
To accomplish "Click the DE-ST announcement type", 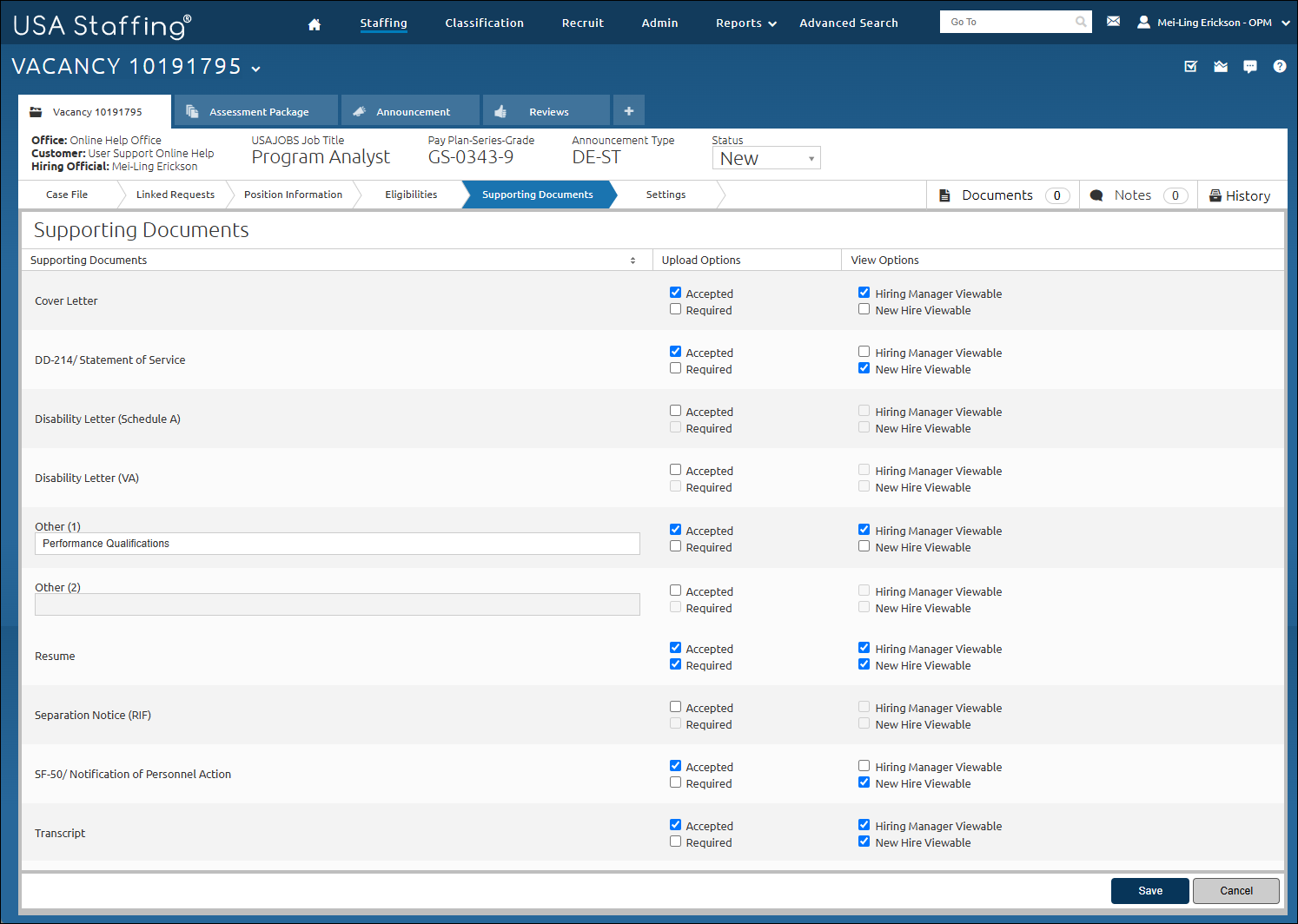I will click(x=596, y=157).
